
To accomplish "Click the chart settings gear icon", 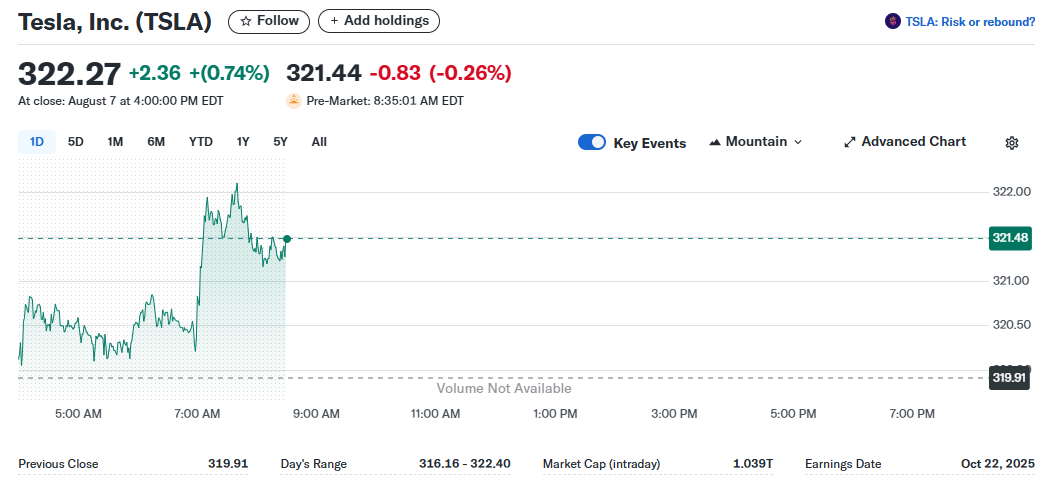I will click(1011, 143).
